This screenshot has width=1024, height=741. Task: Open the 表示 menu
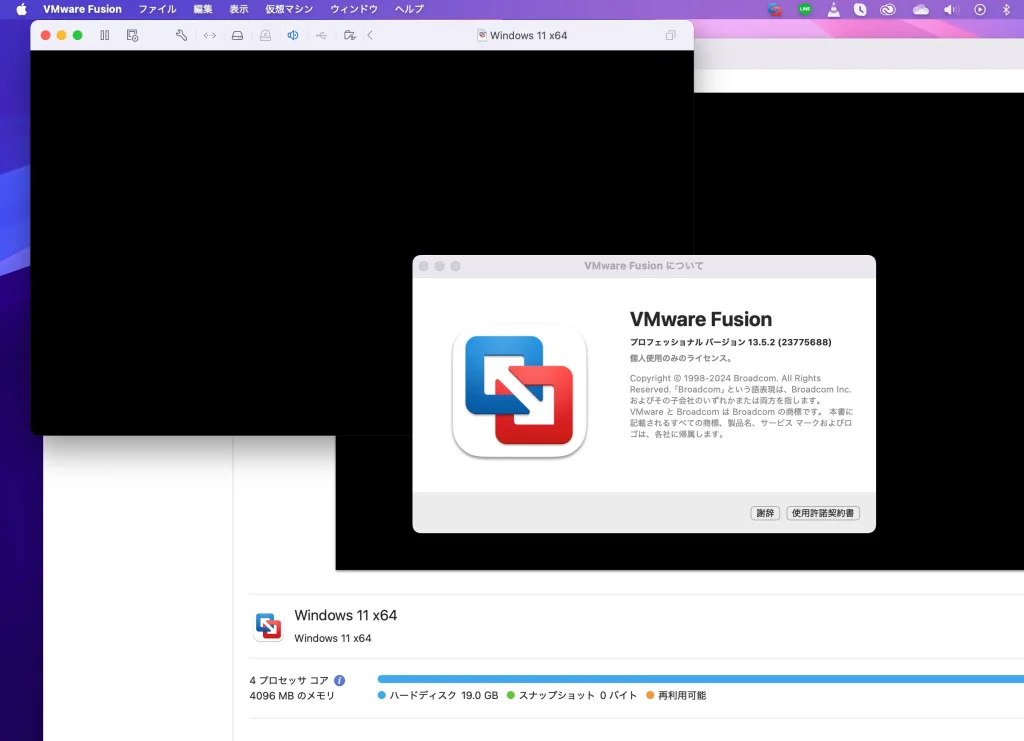coord(239,9)
